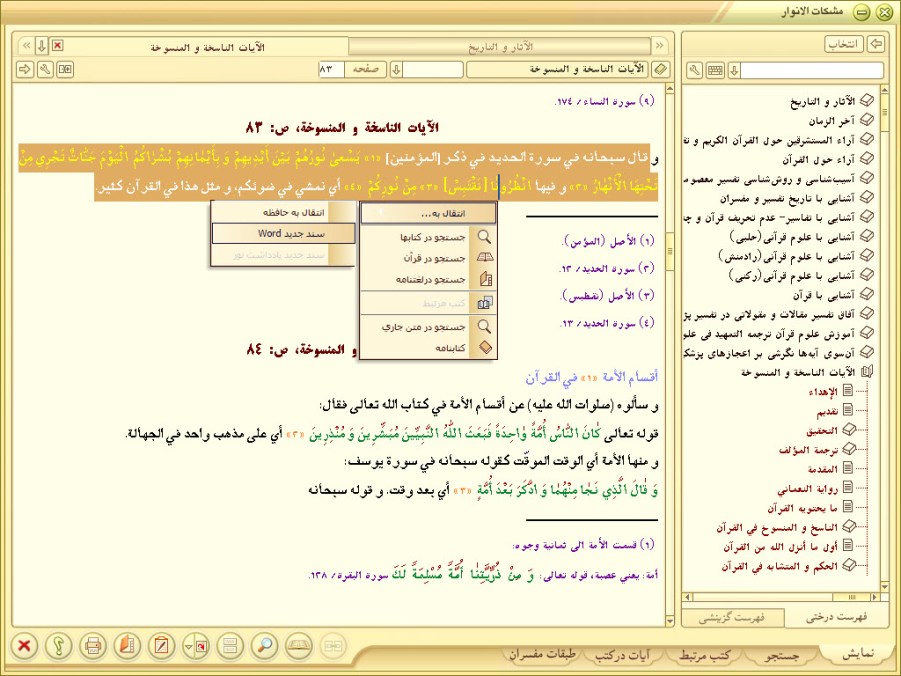The height and width of the screenshot is (676, 901).
Task: Close the current document tab with red X
Action: click(x=57, y=45)
